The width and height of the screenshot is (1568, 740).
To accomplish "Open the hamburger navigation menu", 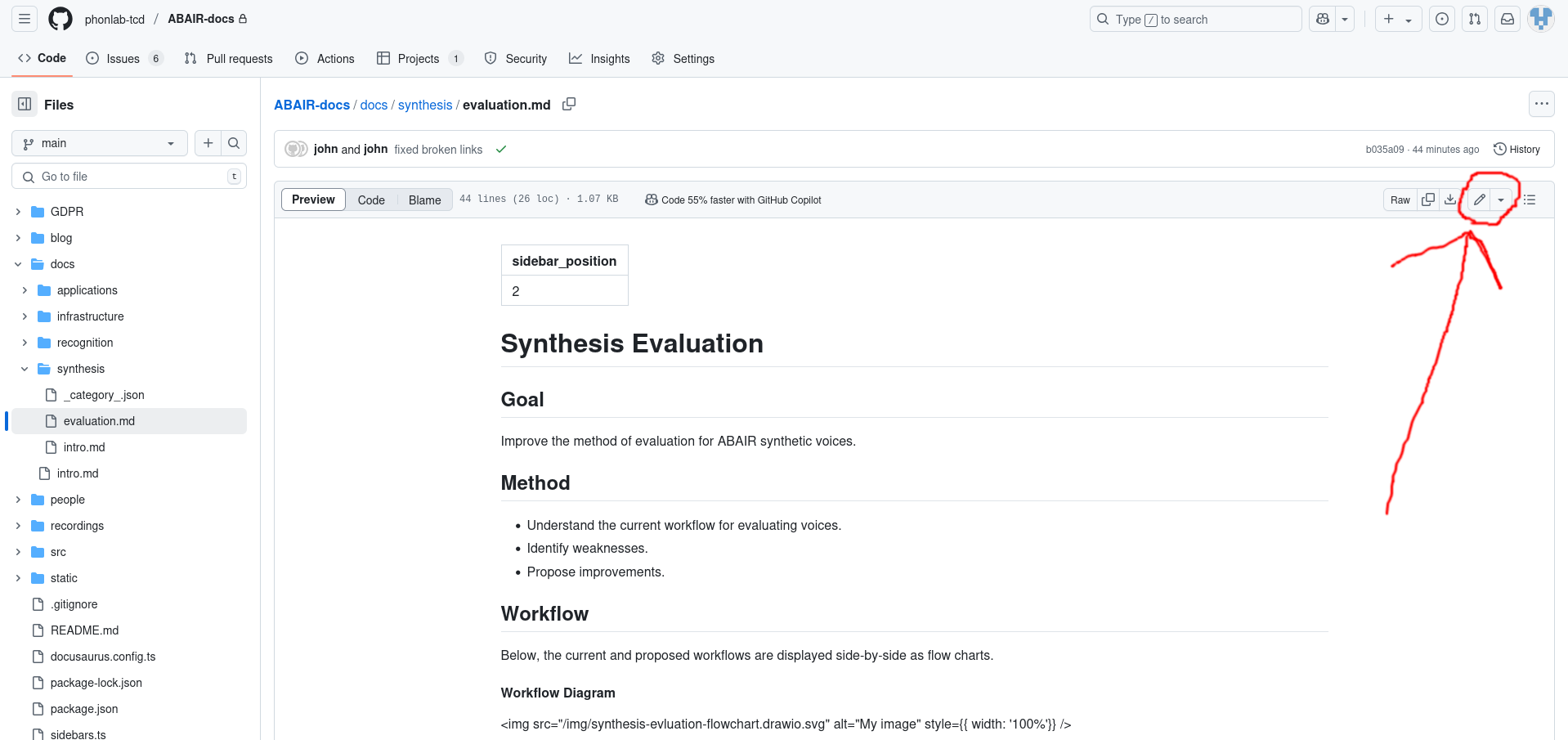I will coord(25,19).
